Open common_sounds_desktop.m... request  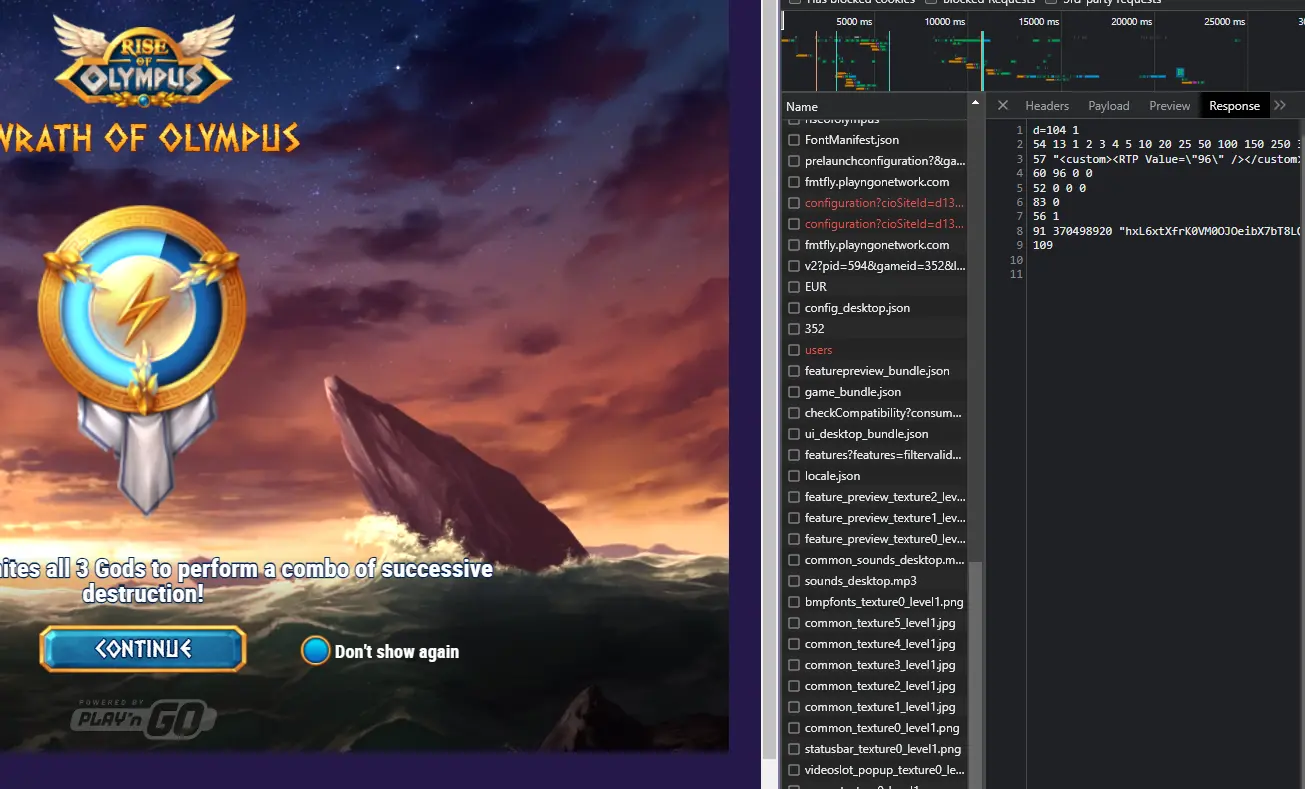[x=875, y=560]
